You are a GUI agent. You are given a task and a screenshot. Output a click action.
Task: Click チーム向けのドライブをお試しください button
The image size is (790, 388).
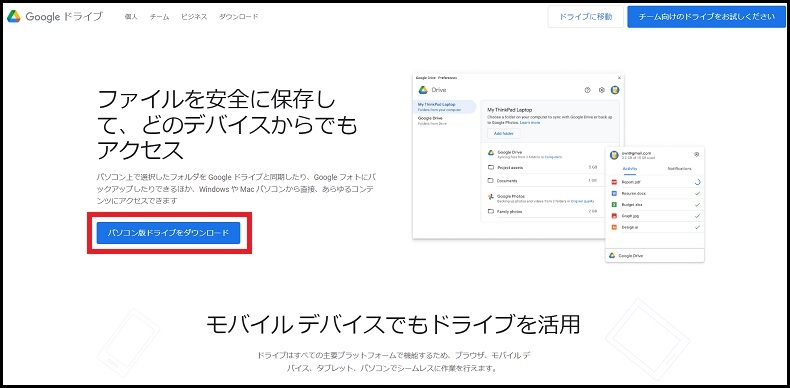pos(706,17)
